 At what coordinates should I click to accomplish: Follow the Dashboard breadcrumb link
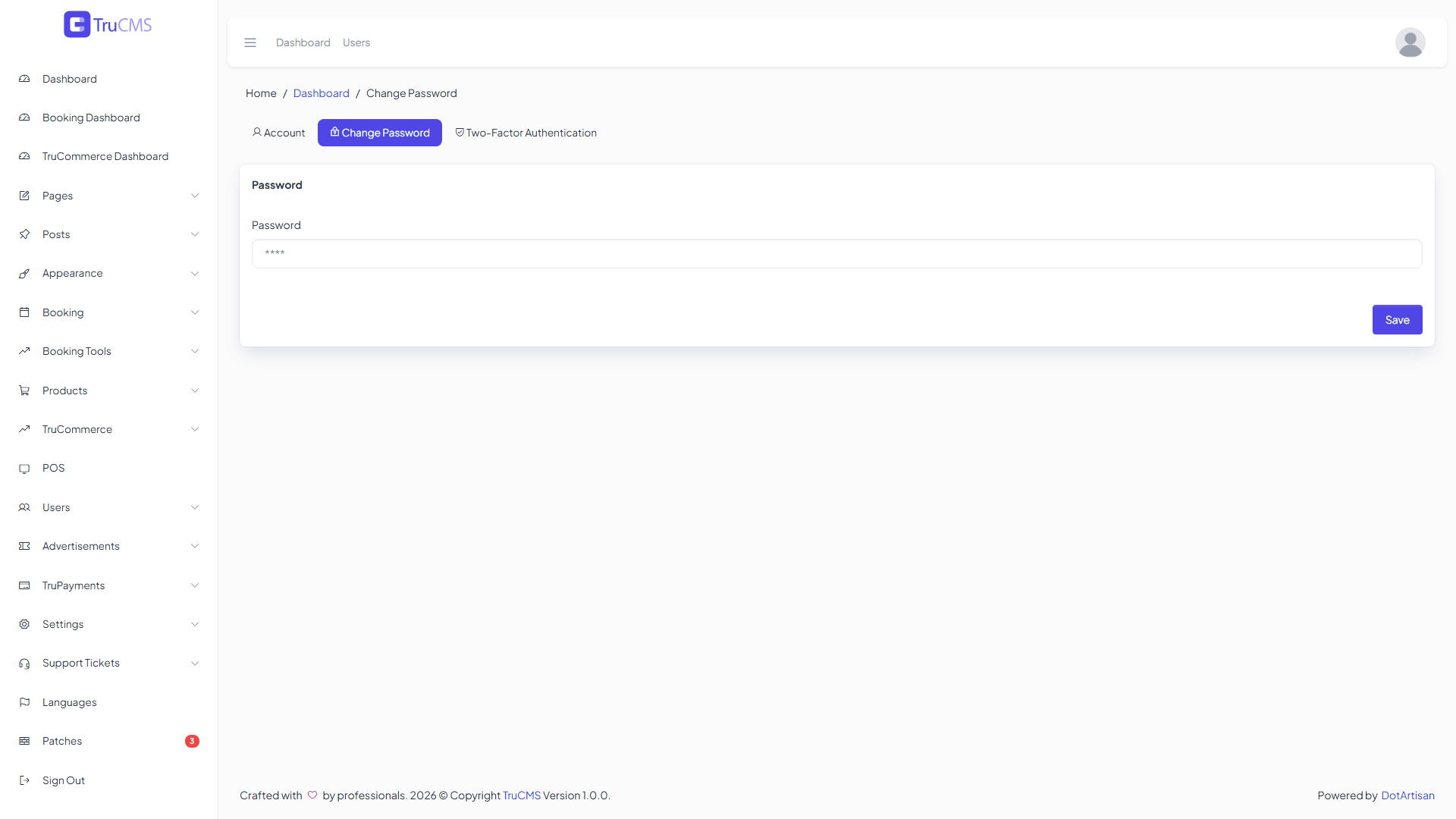pos(322,93)
